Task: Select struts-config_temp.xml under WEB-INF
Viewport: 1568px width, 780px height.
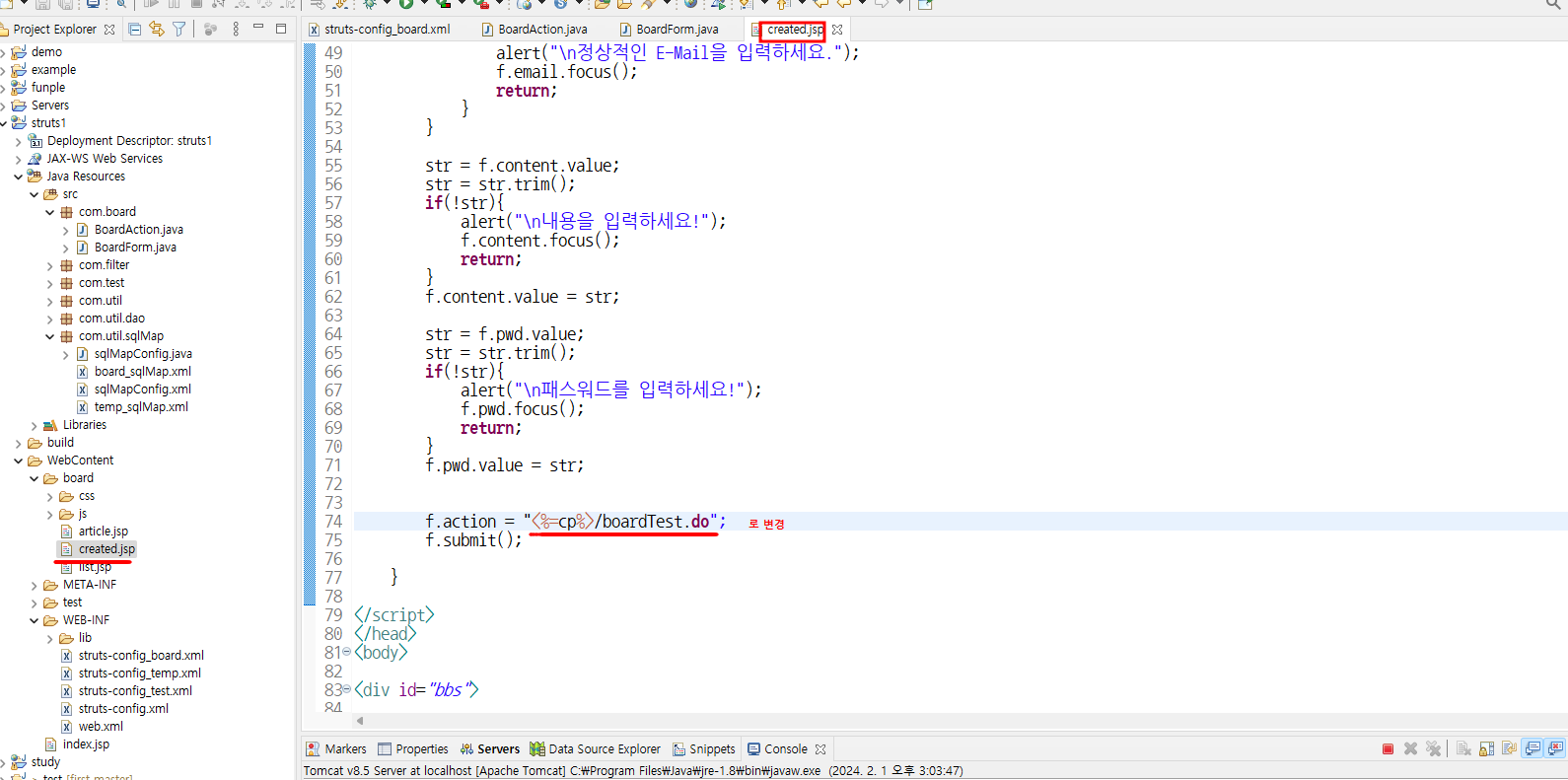Action: click(139, 674)
